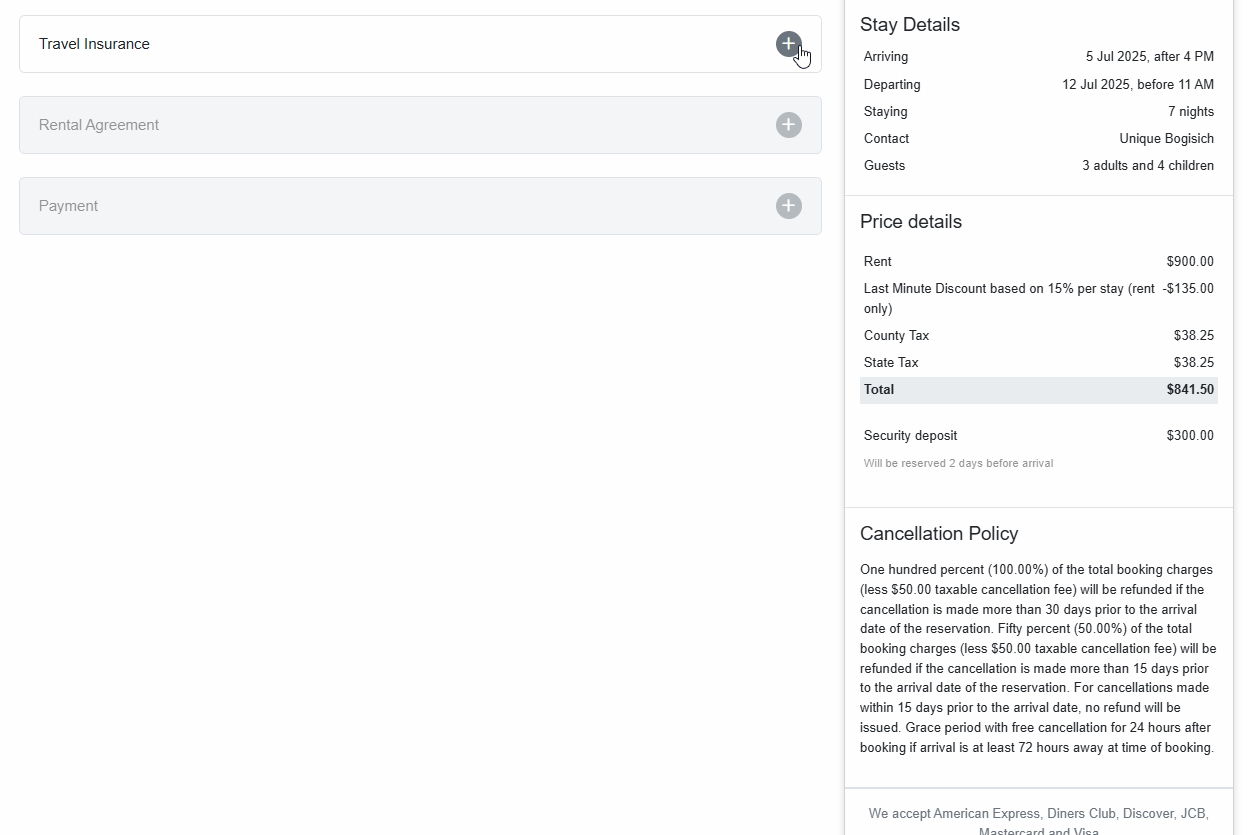Expand the Travel Insurance plus icon

tap(788, 44)
